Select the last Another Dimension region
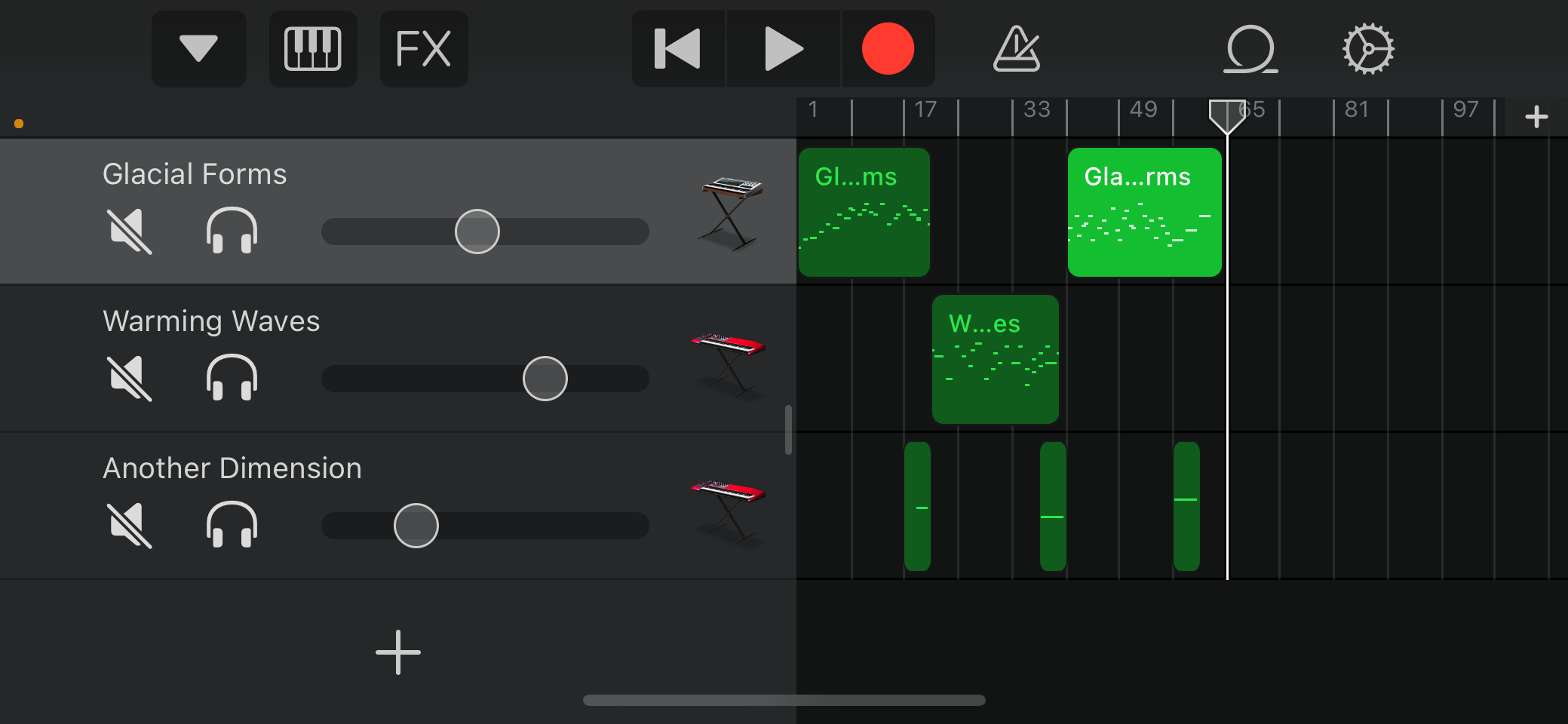The width and height of the screenshot is (1568, 724). tap(1186, 506)
